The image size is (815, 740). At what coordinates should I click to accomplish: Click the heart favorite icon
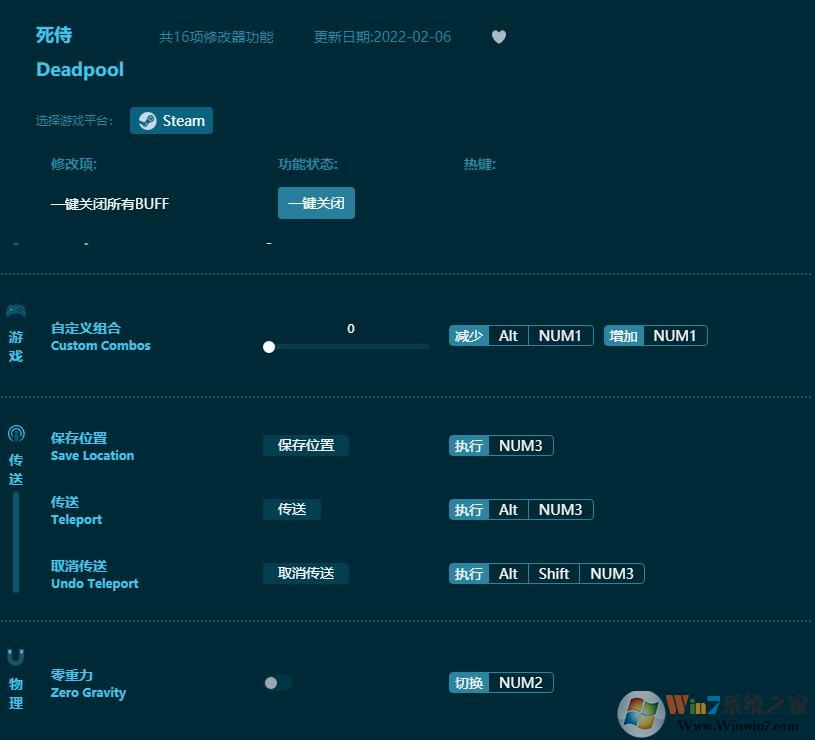[498, 37]
